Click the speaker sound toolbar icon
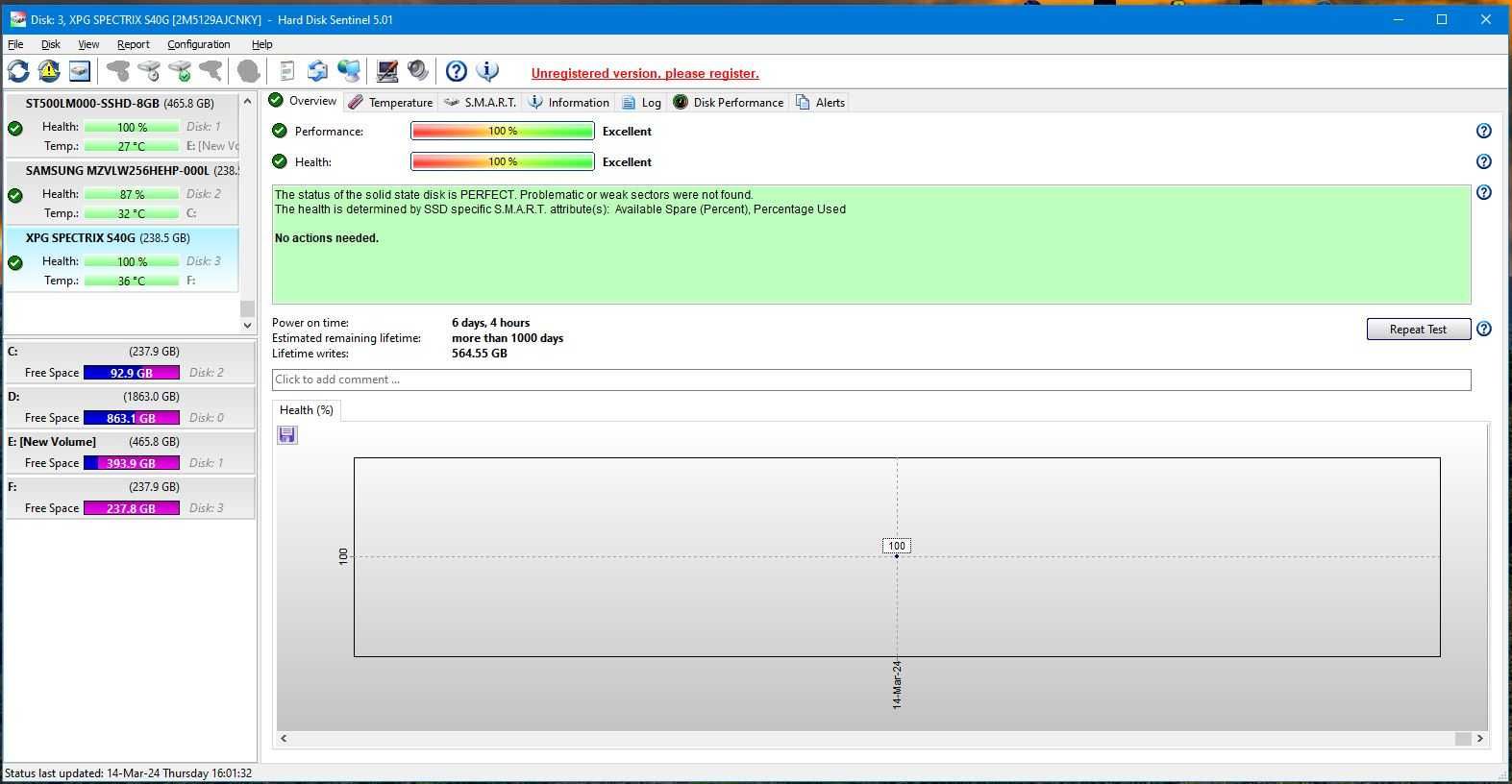 pos(418,71)
